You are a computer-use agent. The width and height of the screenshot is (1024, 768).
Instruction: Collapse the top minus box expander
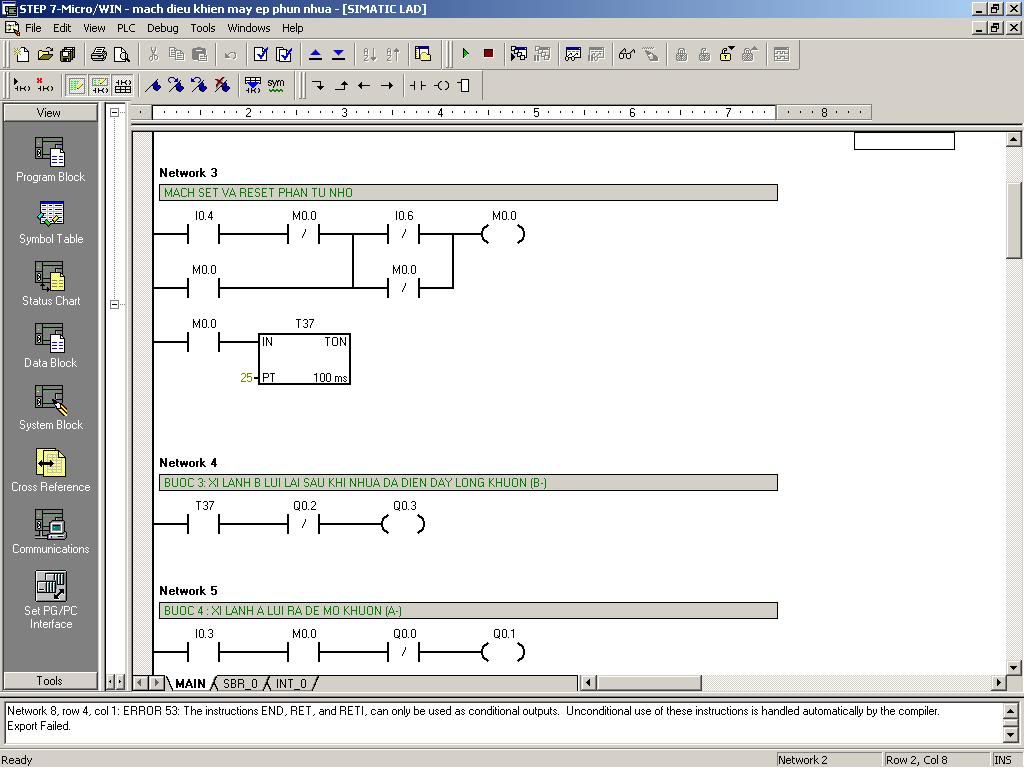[115, 112]
